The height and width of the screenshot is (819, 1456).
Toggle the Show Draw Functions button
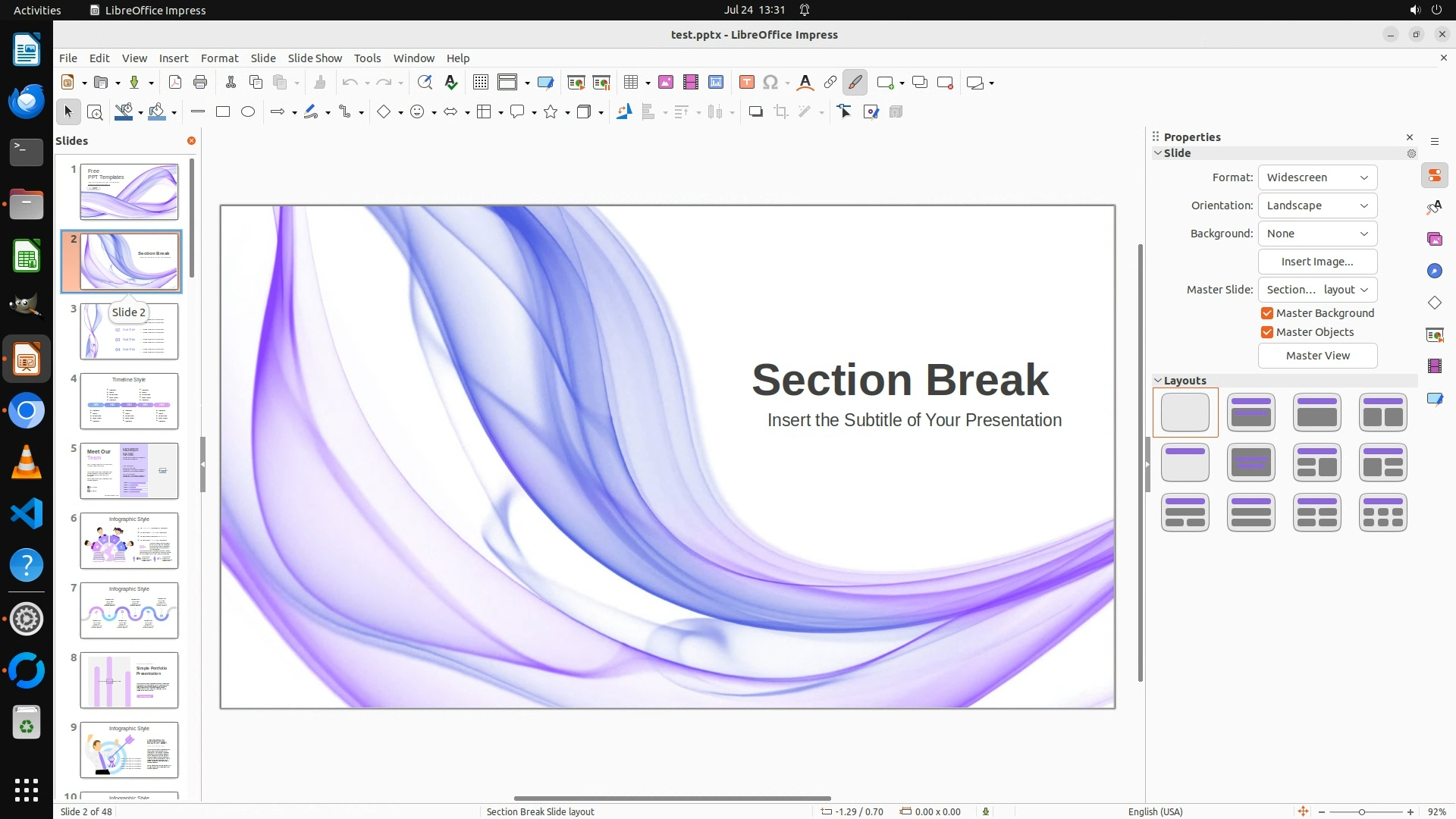pos(855,83)
